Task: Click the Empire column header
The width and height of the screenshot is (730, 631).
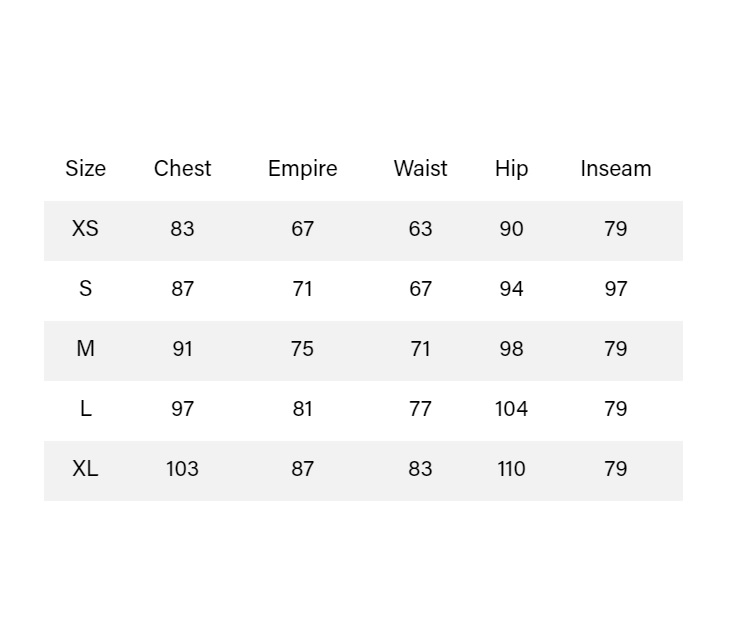Action: point(302,169)
